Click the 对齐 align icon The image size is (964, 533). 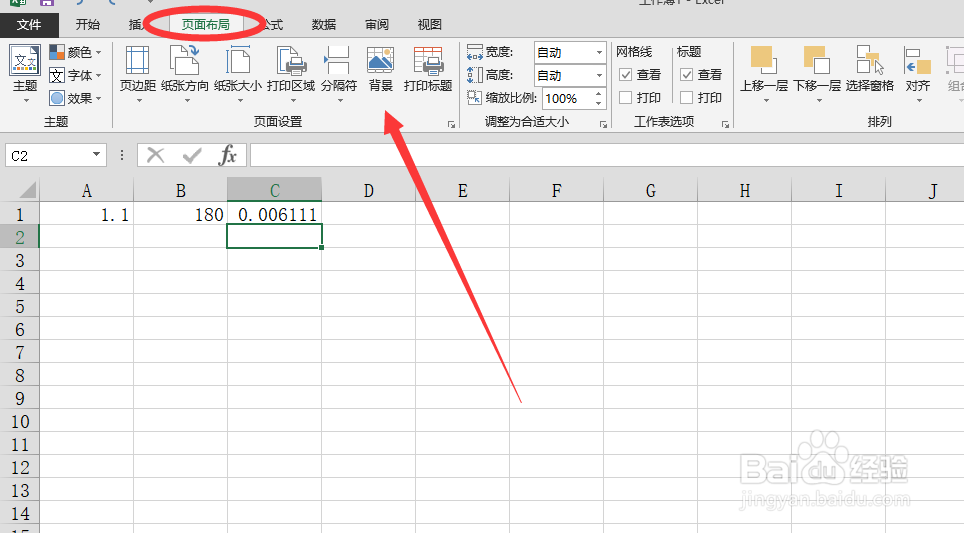click(917, 61)
